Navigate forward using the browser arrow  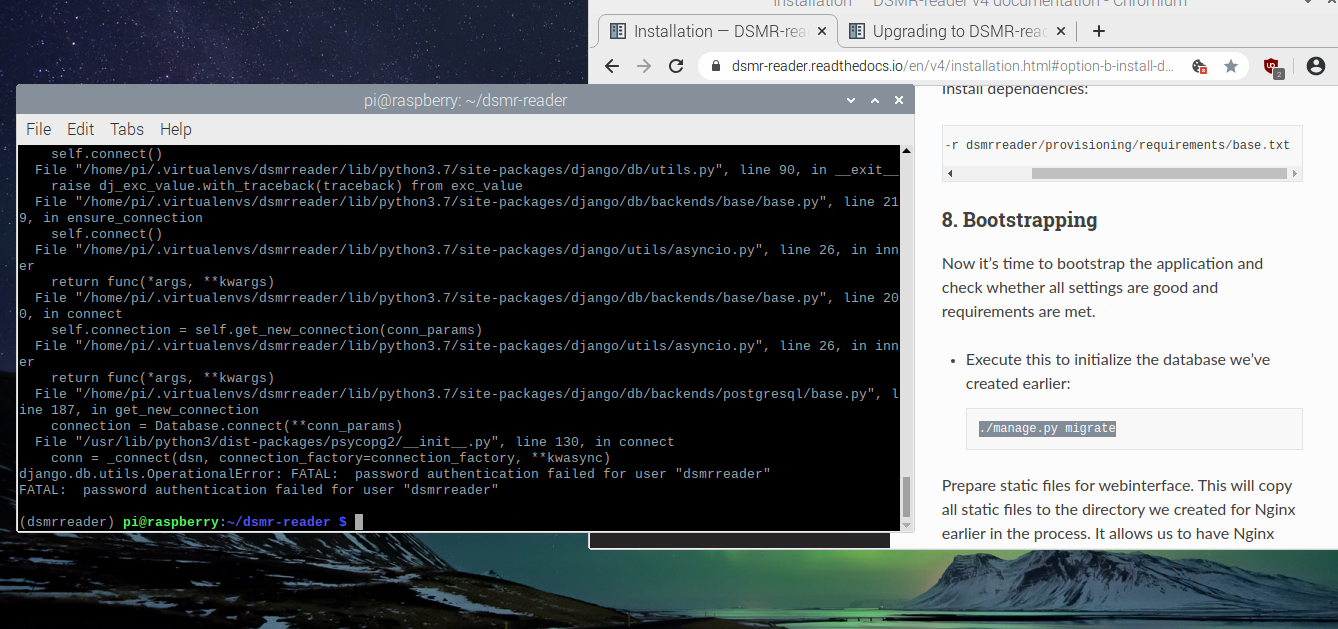(x=643, y=66)
